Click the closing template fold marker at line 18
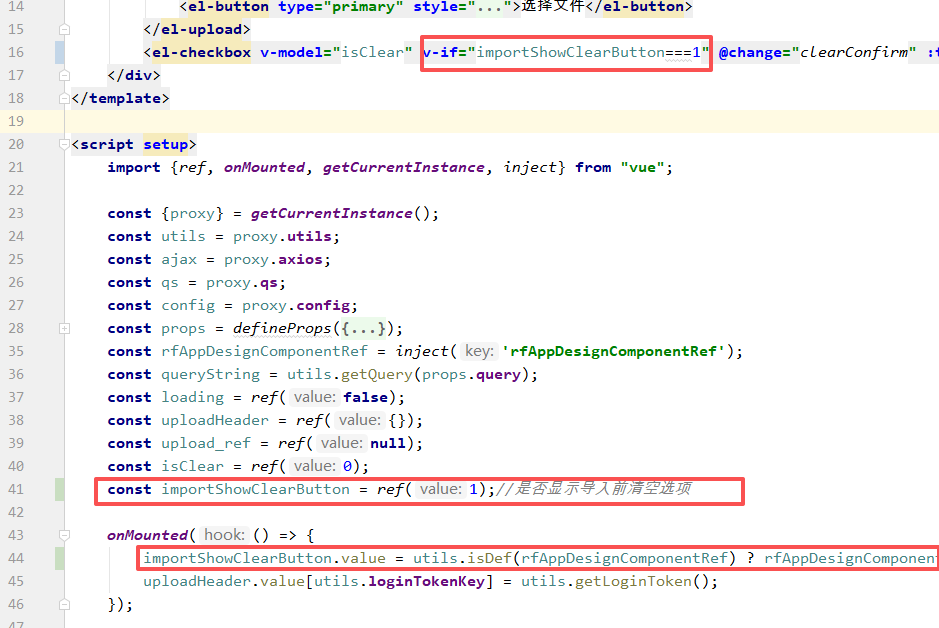The height and width of the screenshot is (628, 939). [64, 98]
